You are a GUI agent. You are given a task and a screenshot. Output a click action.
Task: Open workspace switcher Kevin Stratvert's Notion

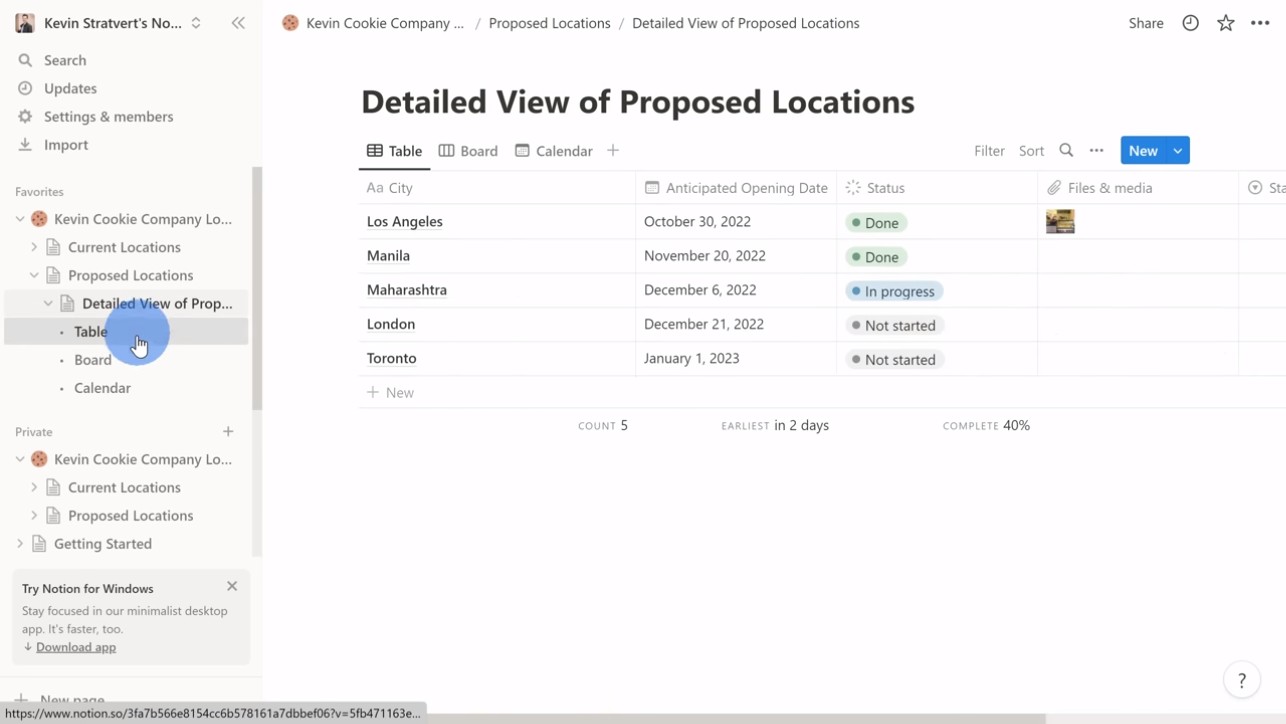tap(110, 23)
